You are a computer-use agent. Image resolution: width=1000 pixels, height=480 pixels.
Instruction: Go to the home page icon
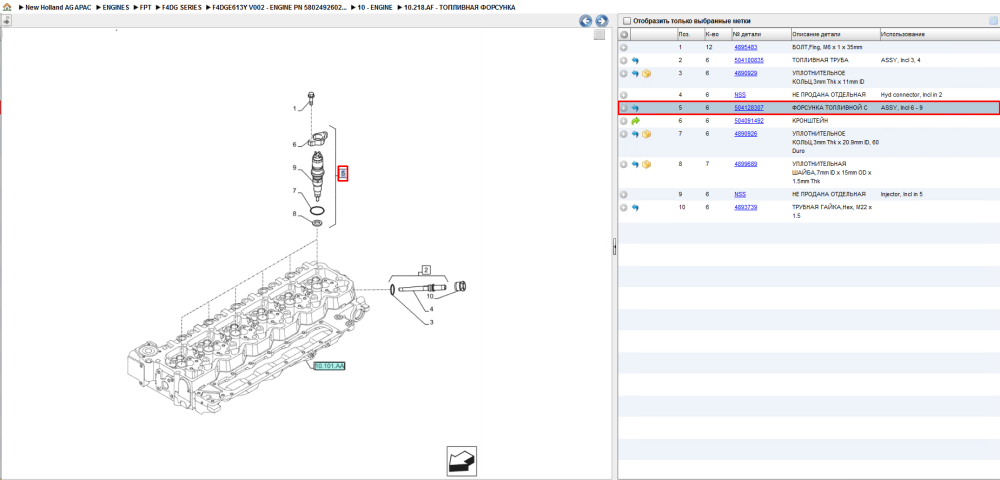pyautogui.click(x=7, y=7)
